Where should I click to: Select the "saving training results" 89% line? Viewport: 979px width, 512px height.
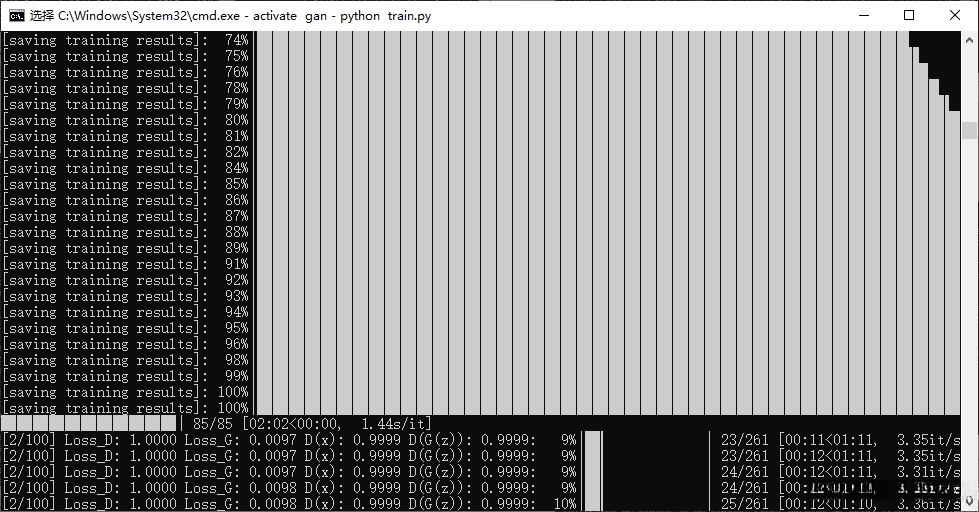click(x=125, y=249)
